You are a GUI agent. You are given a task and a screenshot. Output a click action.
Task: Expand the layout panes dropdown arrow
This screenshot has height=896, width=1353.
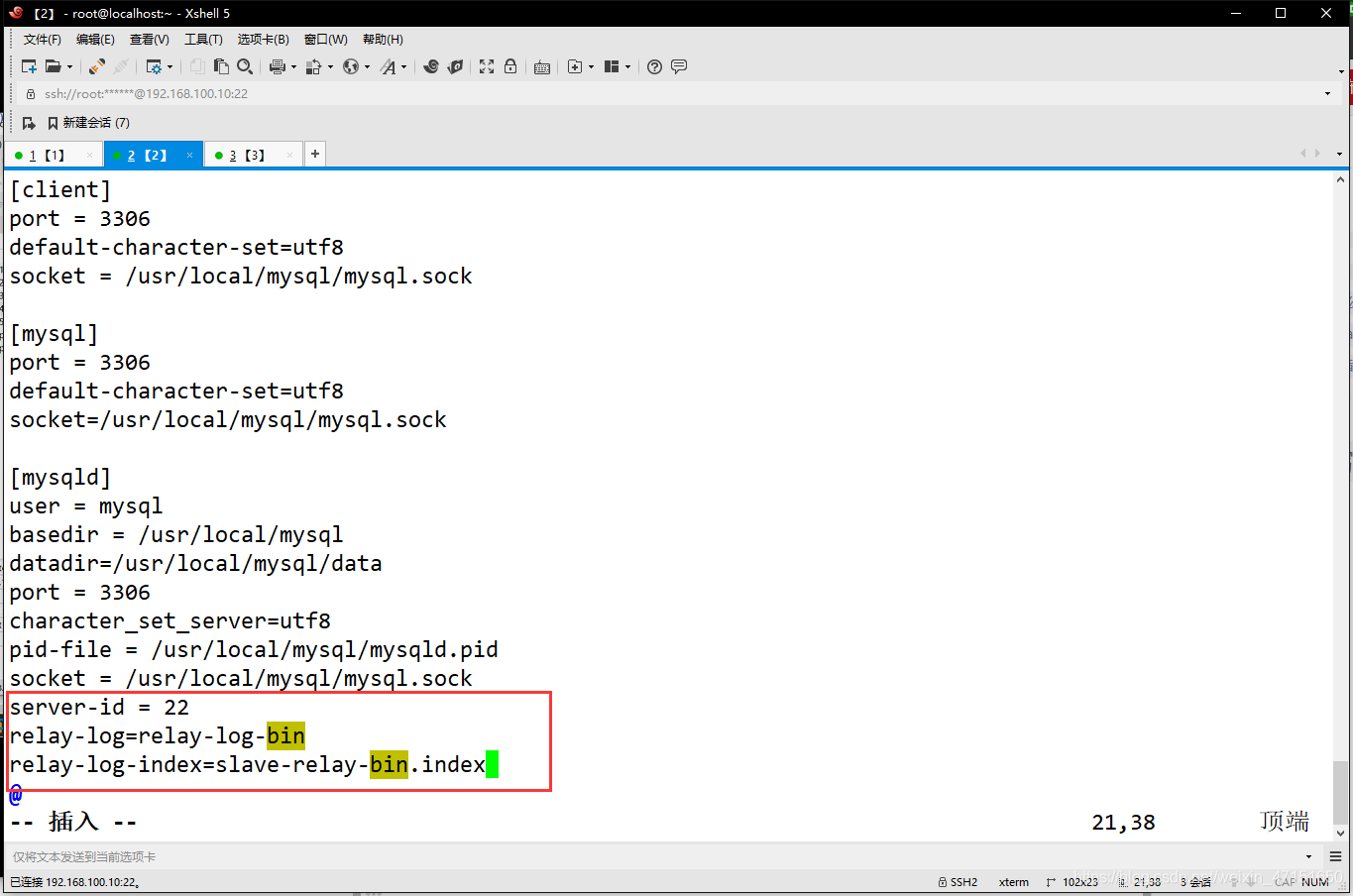[x=627, y=67]
